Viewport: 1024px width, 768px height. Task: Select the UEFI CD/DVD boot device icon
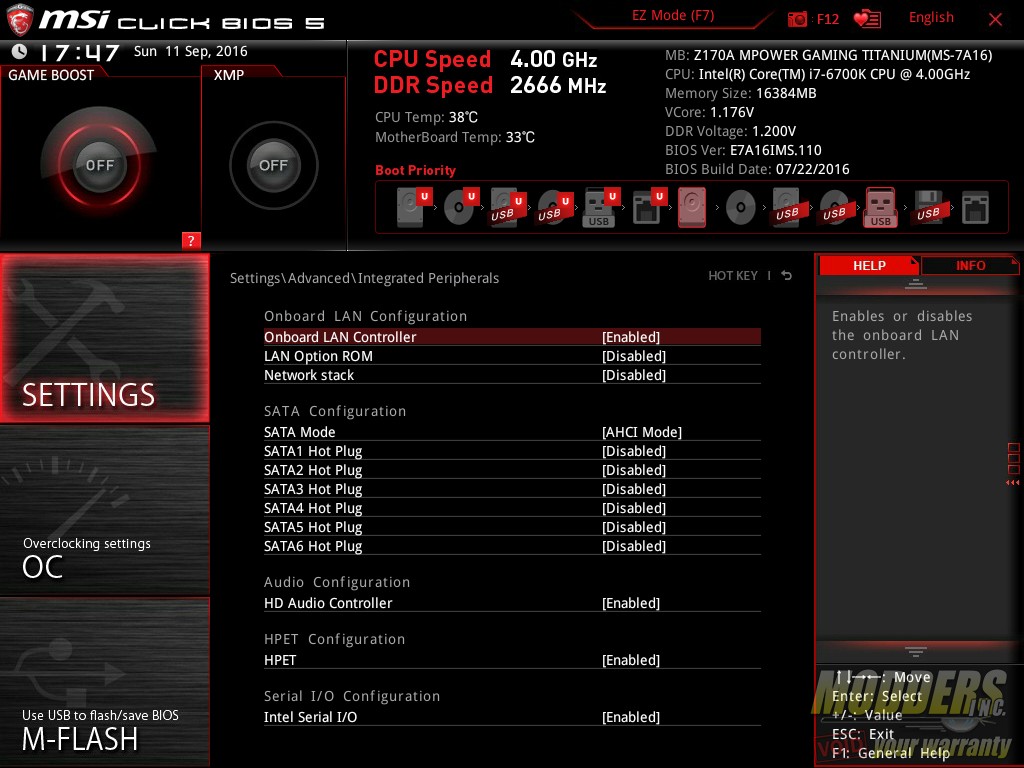coord(461,207)
